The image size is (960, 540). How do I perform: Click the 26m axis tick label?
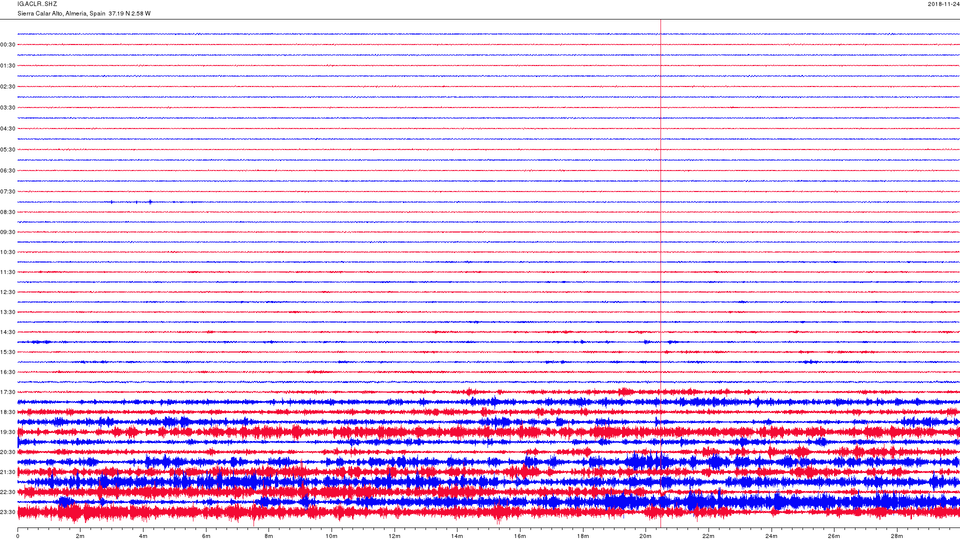point(834,536)
